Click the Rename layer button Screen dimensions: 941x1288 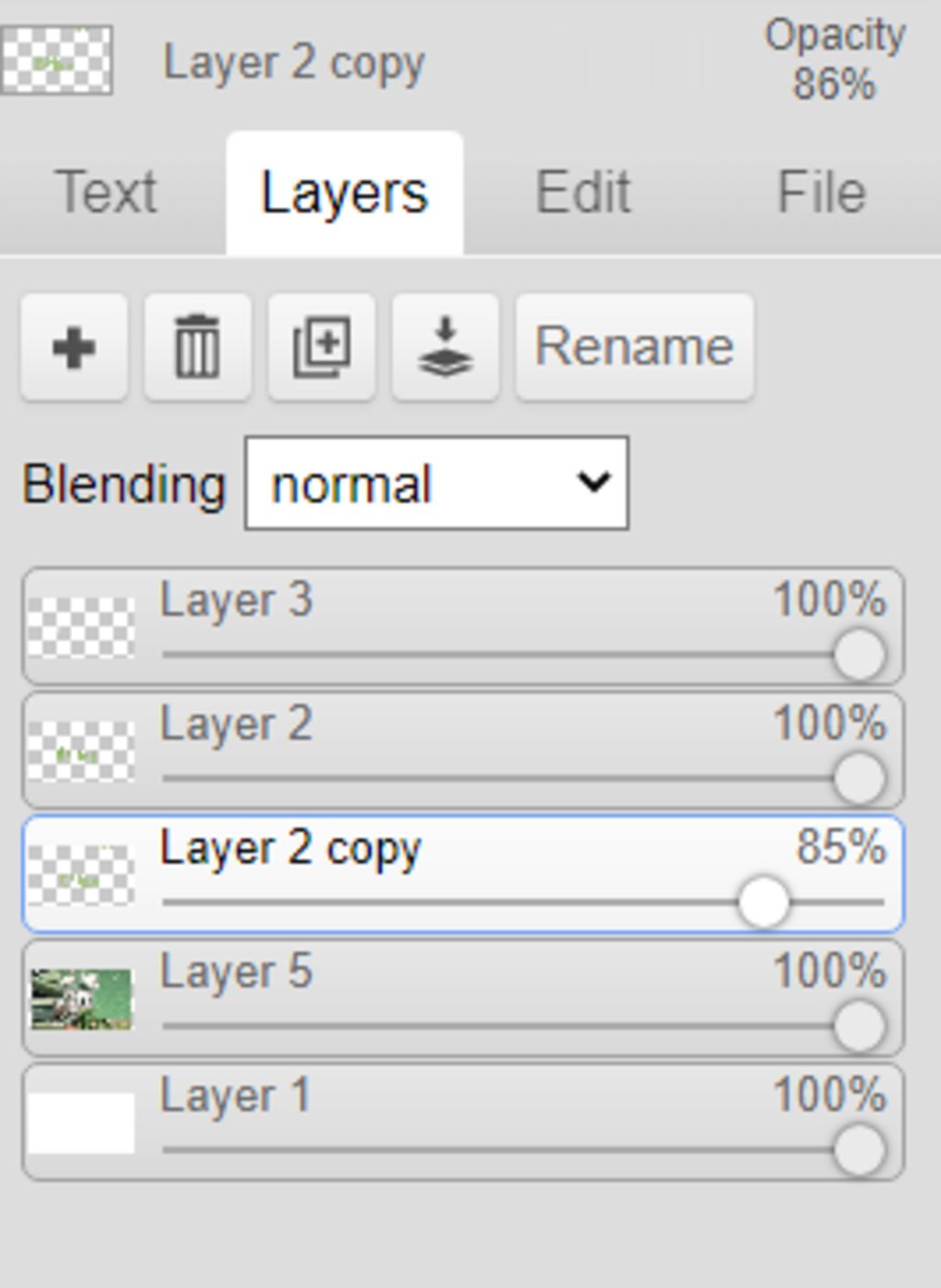[634, 348]
